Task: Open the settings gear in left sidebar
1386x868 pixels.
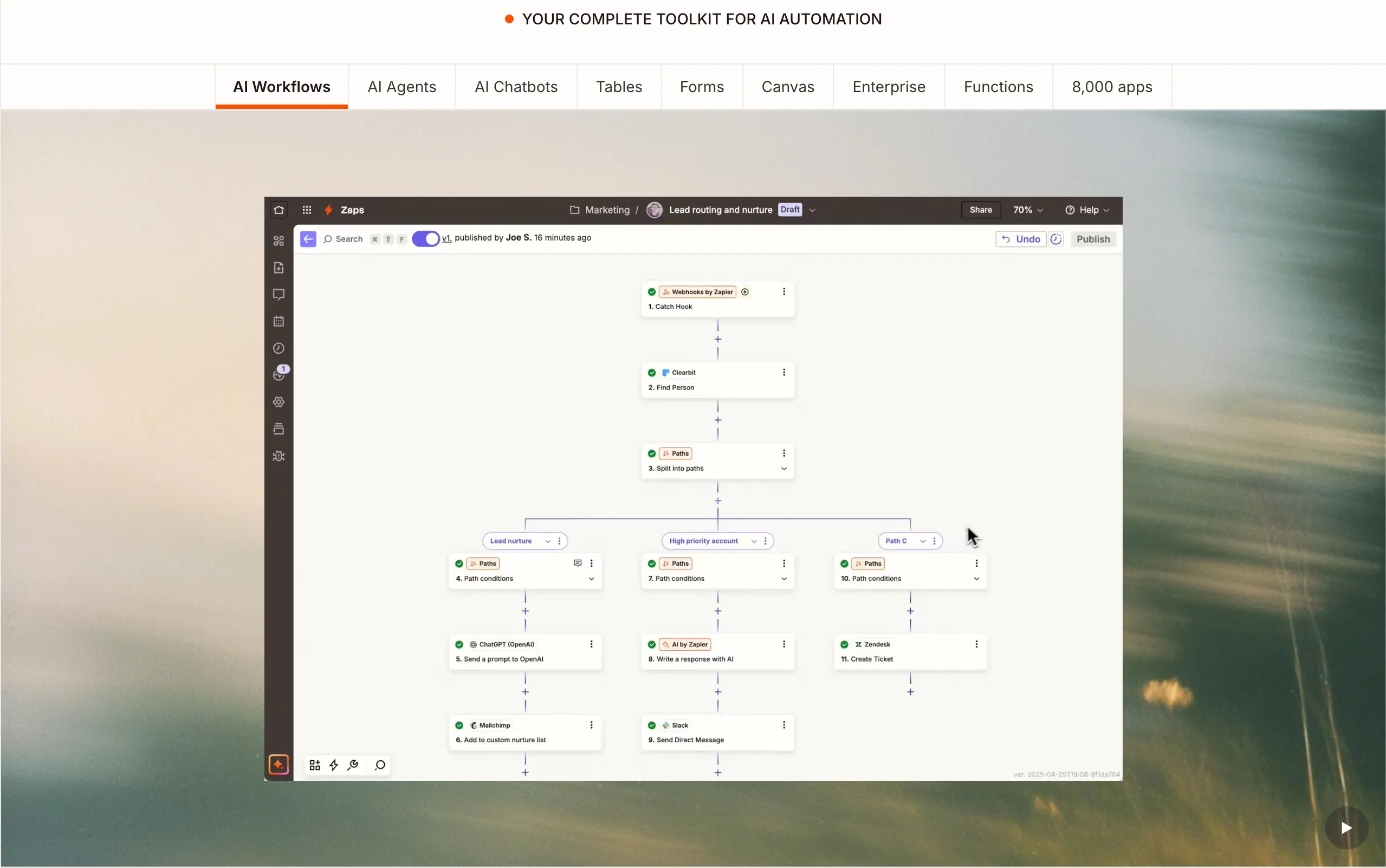Action: tap(279, 402)
